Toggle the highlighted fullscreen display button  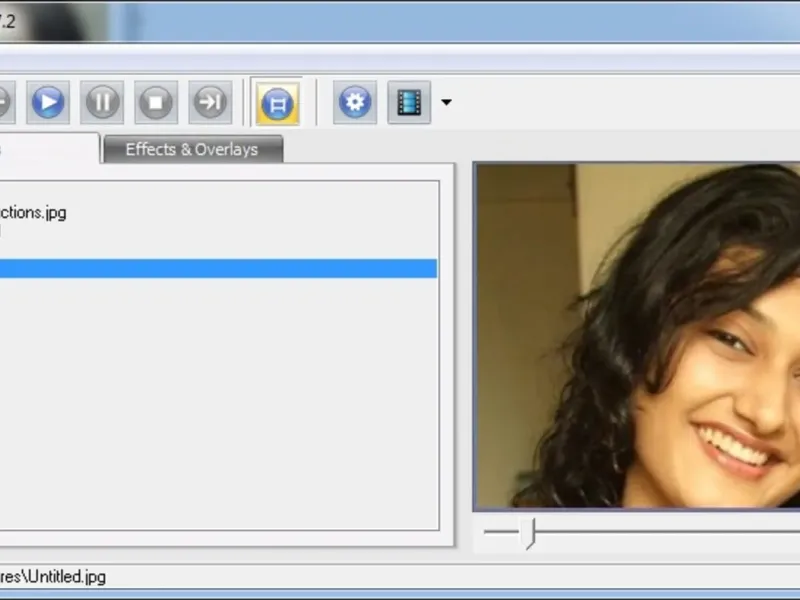278,104
